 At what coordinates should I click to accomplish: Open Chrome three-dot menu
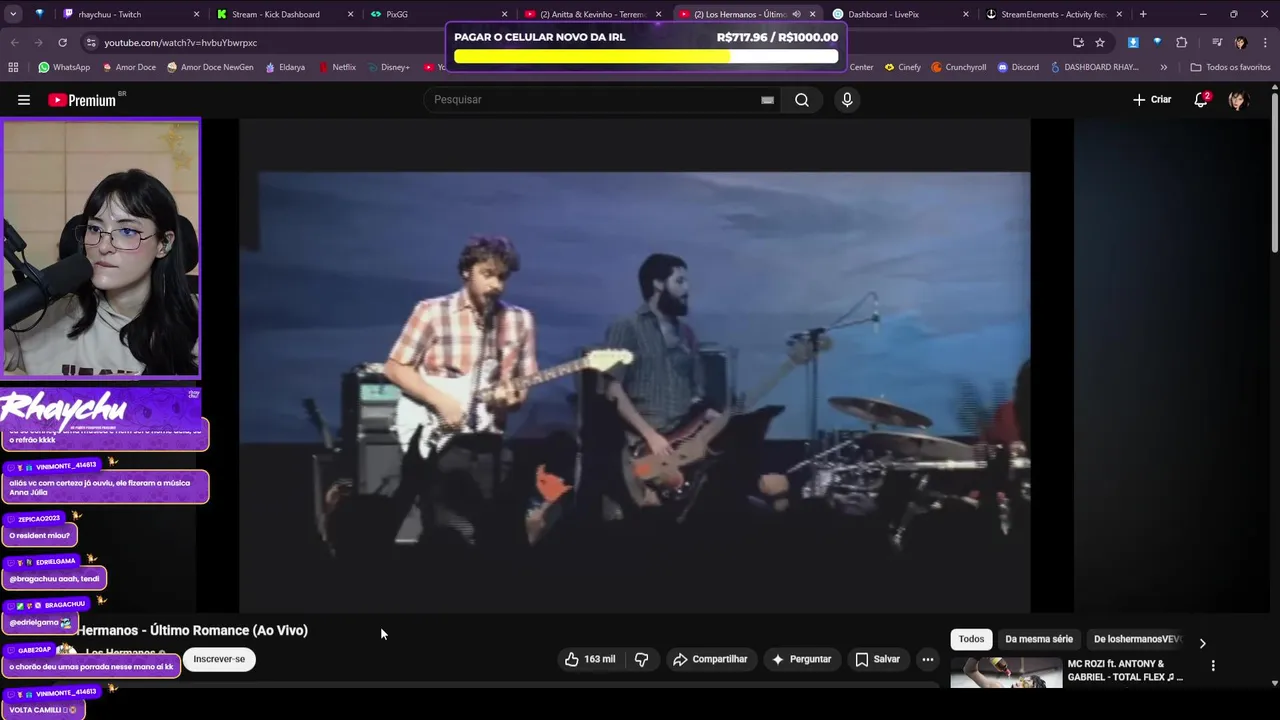tap(1265, 43)
